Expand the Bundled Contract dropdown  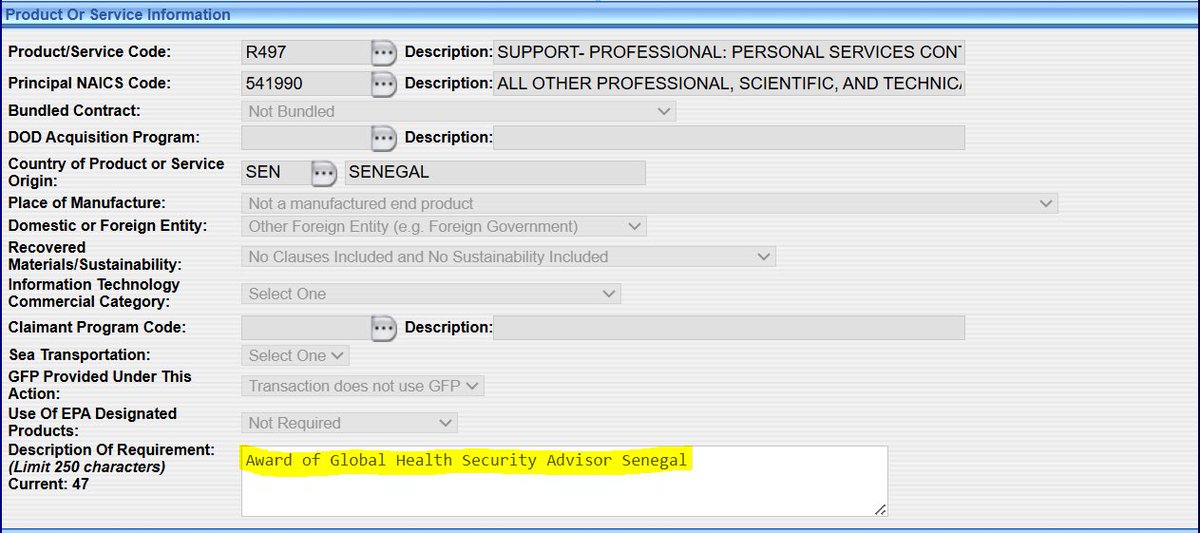(x=458, y=111)
